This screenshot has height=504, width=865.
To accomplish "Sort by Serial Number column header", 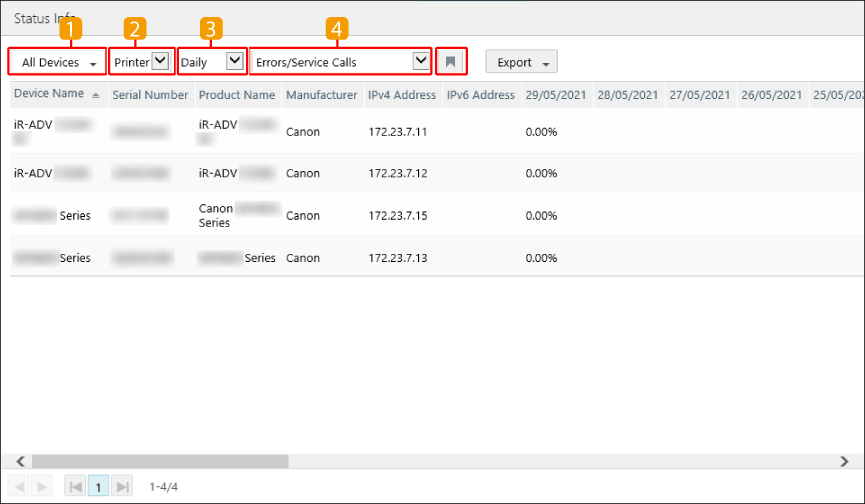I will [150, 95].
